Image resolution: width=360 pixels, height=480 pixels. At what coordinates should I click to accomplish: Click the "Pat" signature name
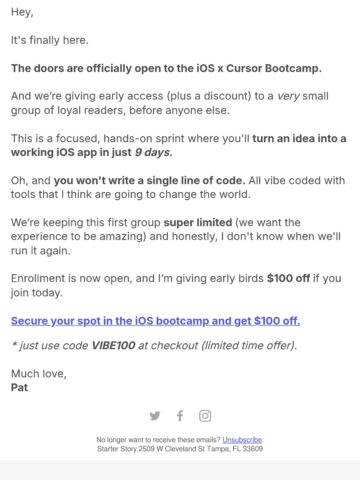click(x=19, y=388)
